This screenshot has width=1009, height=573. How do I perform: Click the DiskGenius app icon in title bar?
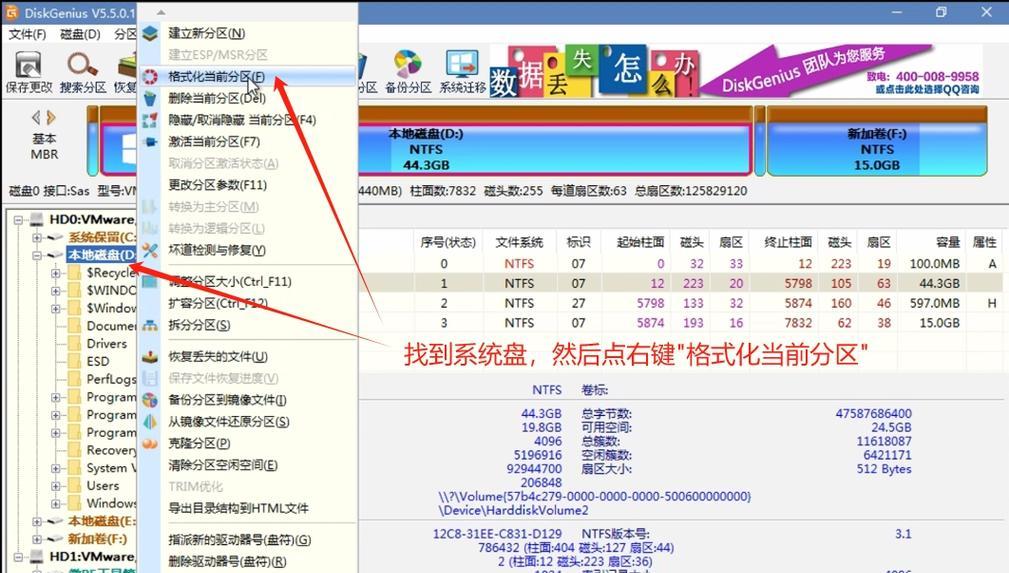pyautogui.click(x=12, y=12)
